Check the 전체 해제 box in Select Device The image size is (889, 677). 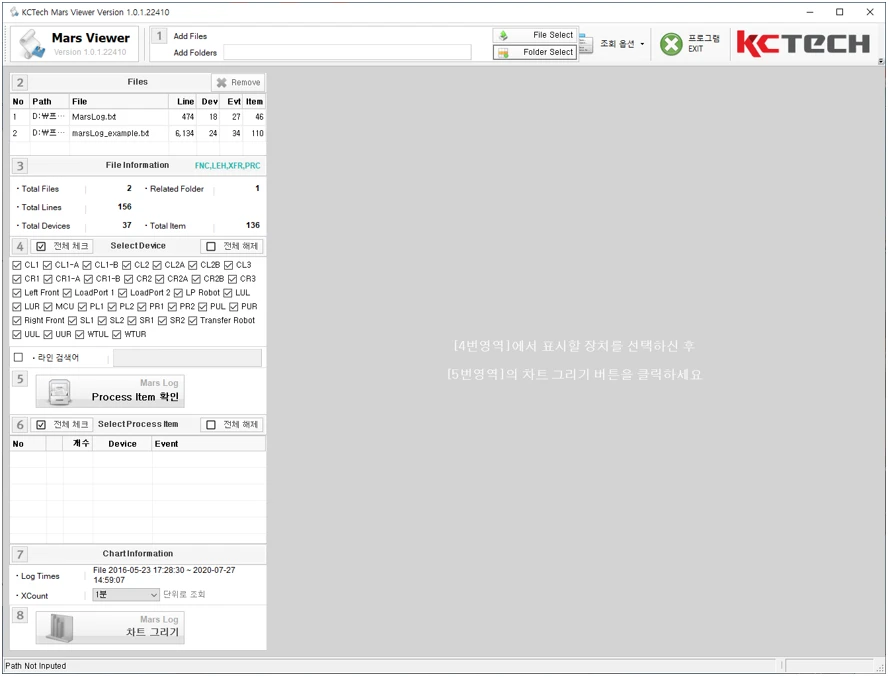pos(211,247)
